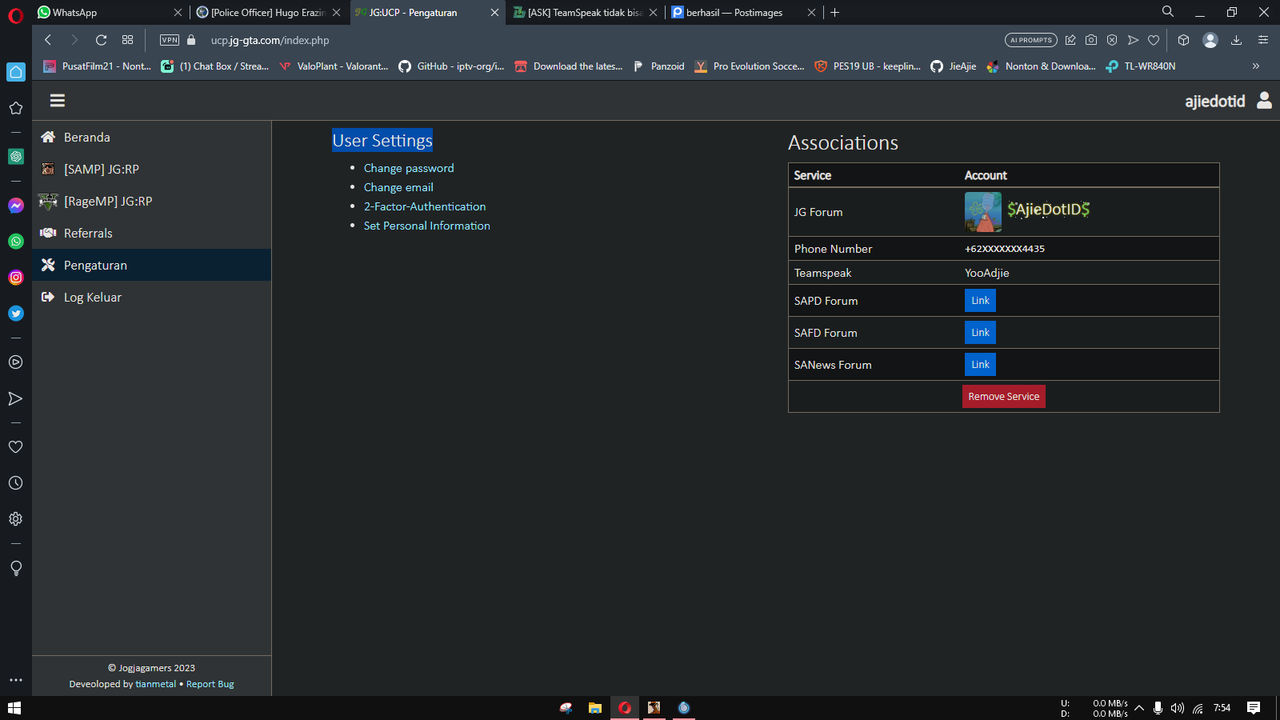The image size is (1280, 720).
Task: Expand [RageMP] JG:RP menu item
Action: coord(151,201)
